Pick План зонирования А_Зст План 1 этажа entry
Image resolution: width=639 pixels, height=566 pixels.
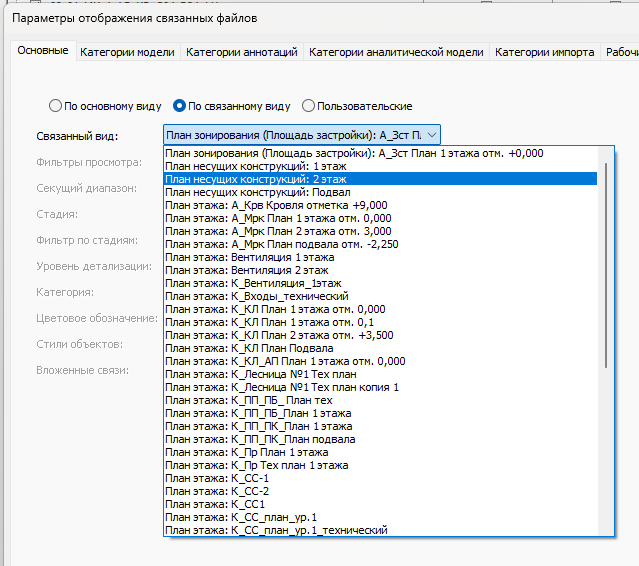[380, 153]
